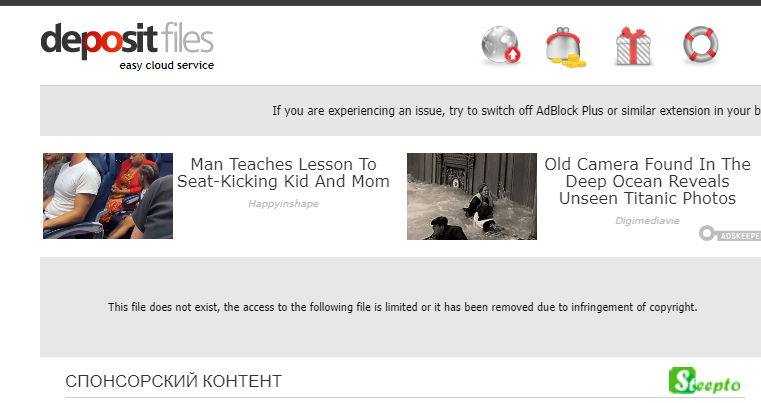
Task: Click the "This file does not exist" message
Action: (x=402, y=307)
